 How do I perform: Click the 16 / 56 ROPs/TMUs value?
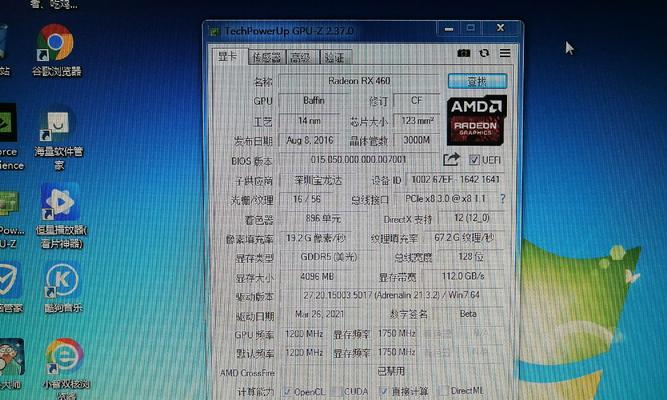(x=307, y=199)
